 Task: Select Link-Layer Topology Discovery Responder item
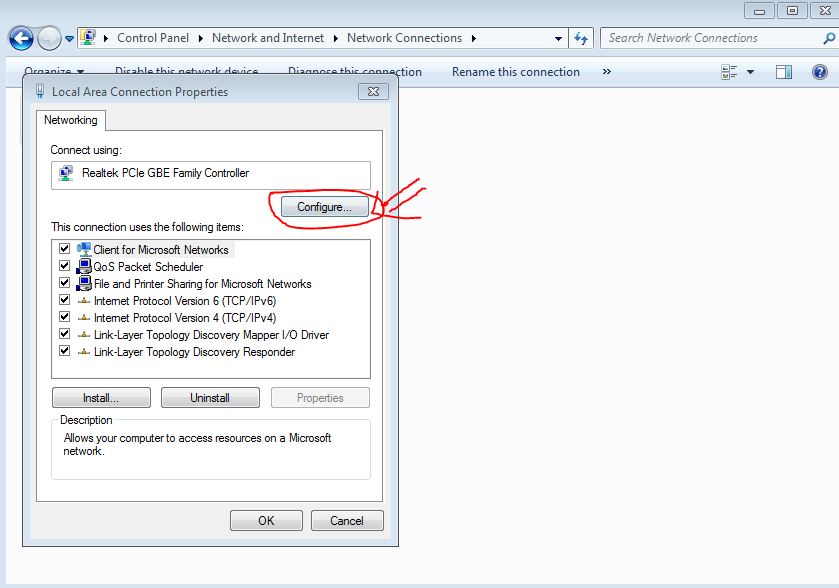pyautogui.click(x=194, y=353)
